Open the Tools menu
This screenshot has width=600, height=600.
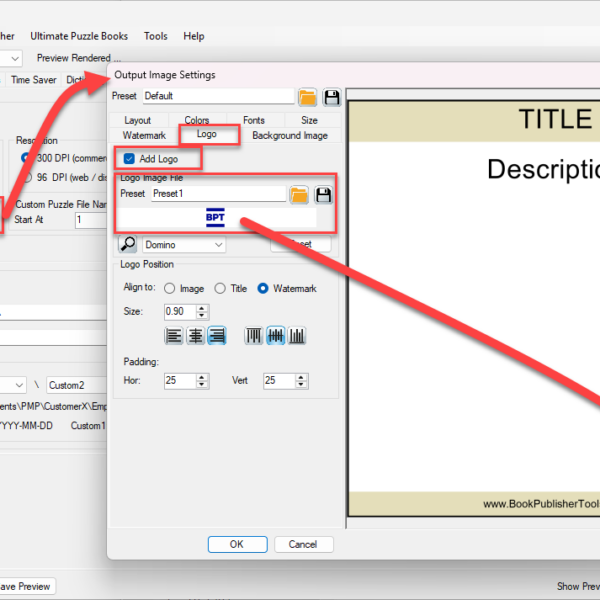[155, 36]
